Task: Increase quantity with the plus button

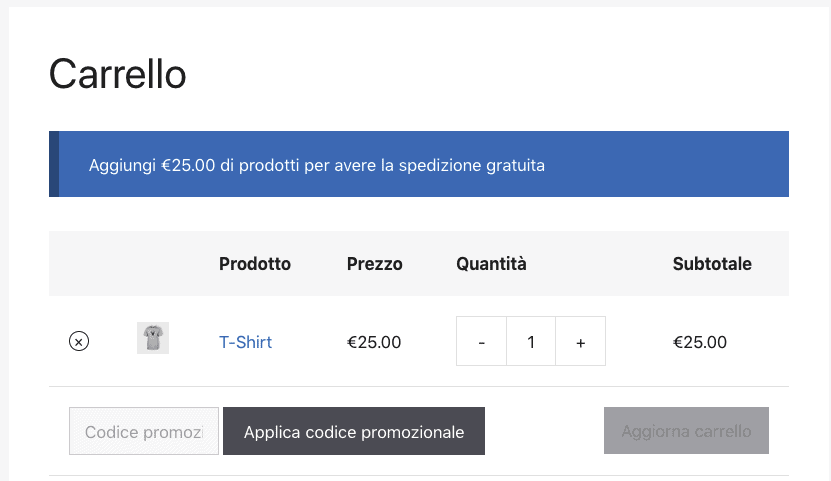Action: [580, 342]
